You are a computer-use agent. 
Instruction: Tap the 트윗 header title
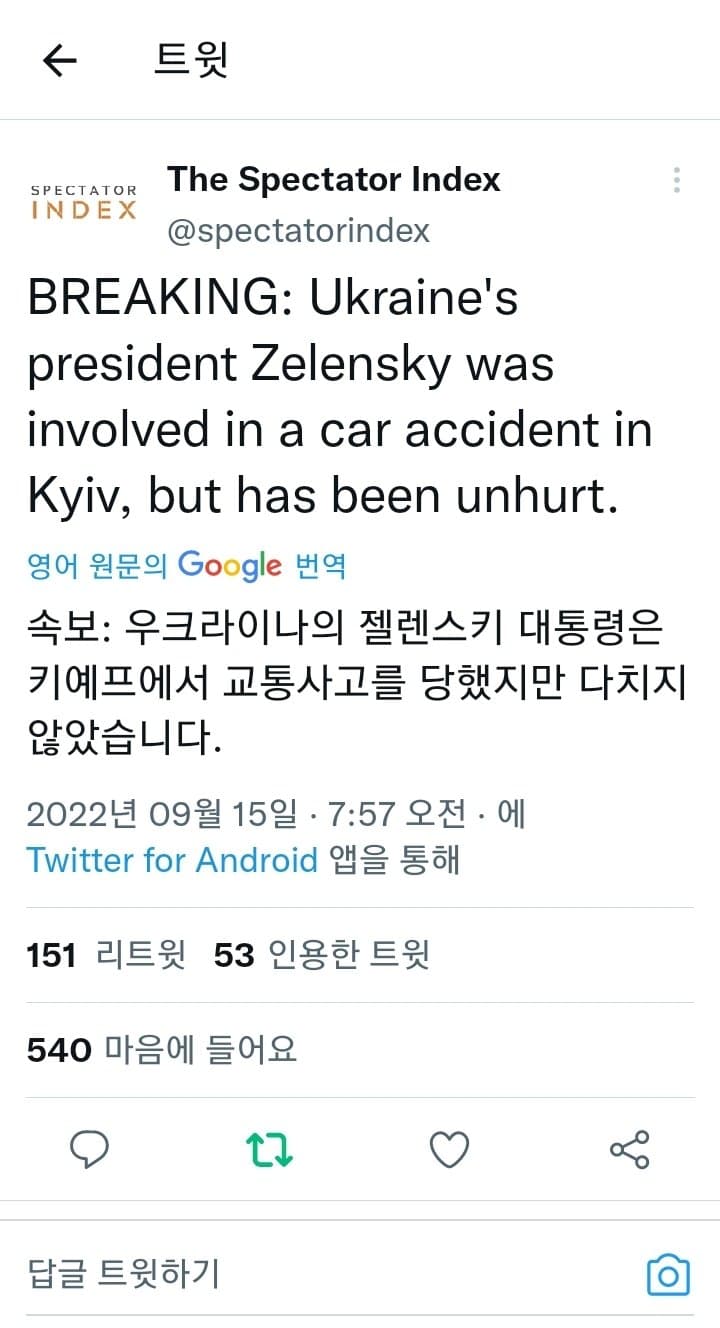point(191,61)
